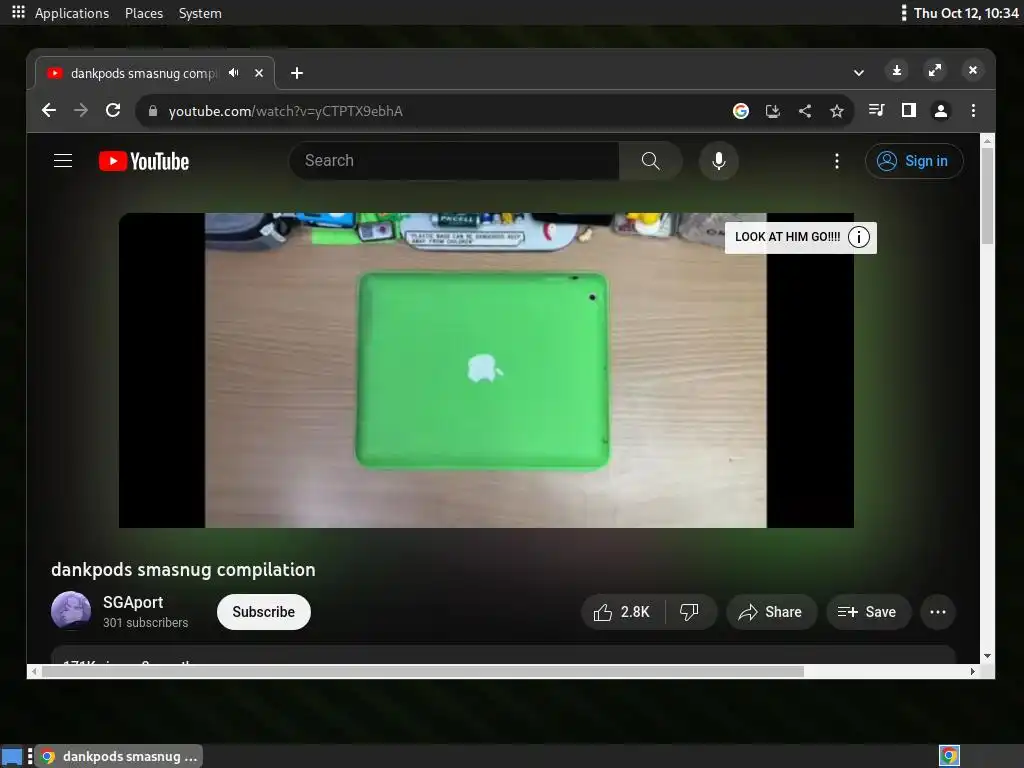Open media controls in Chrome toolbar
Screen dimensions: 1024x768
click(x=876, y=110)
